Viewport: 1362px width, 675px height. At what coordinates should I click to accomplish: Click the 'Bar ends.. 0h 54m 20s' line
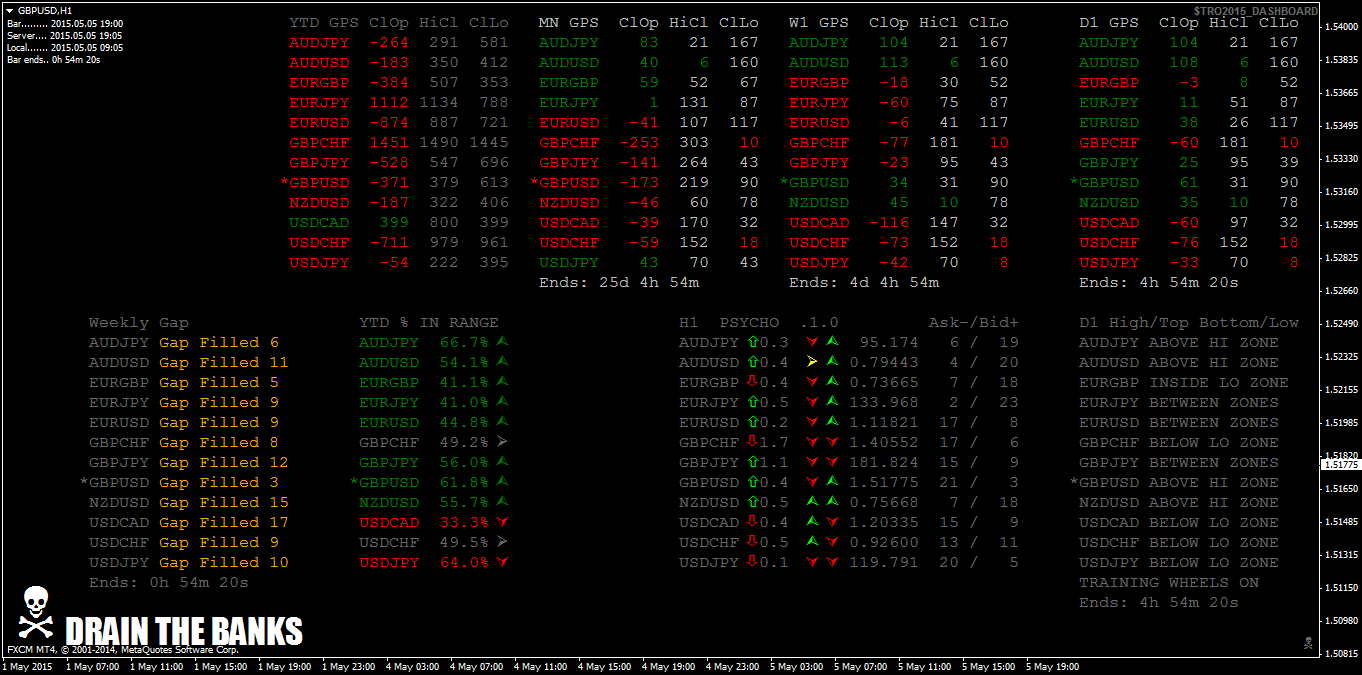tap(53, 59)
